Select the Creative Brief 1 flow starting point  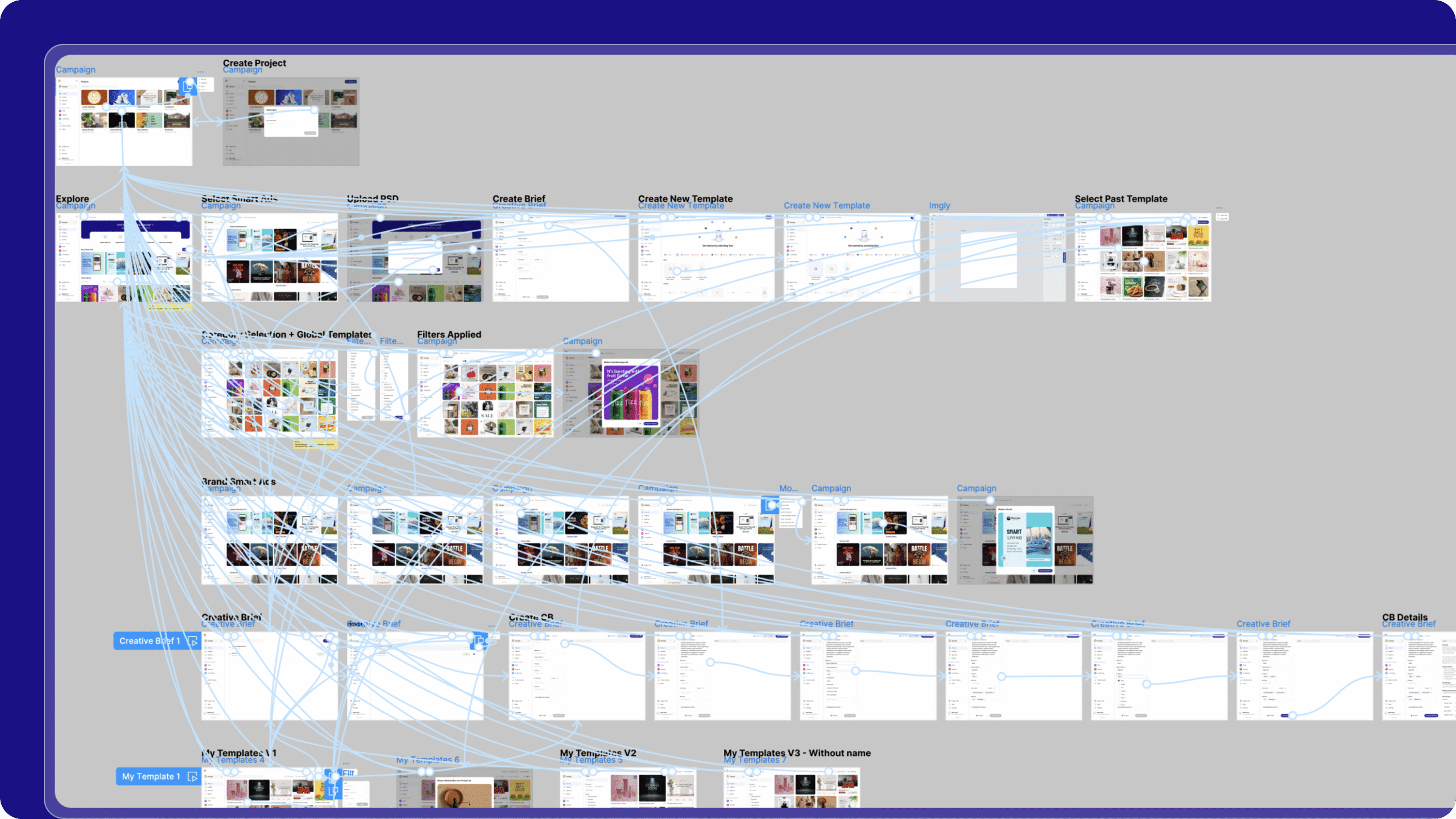coord(149,641)
